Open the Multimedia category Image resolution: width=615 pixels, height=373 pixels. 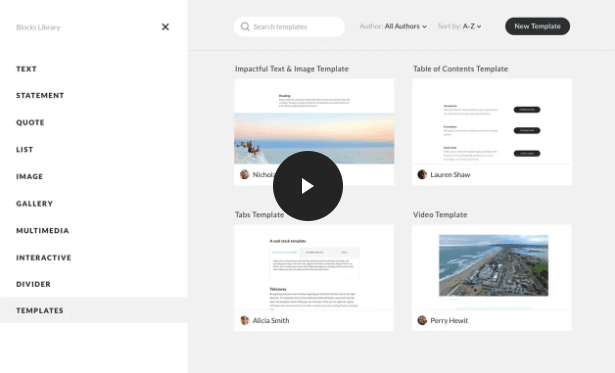(x=42, y=231)
